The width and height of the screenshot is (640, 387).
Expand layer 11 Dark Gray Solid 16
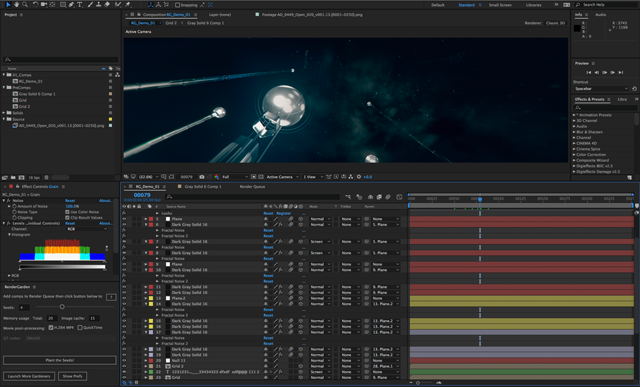pyautogui.click(x=146, y=287)
